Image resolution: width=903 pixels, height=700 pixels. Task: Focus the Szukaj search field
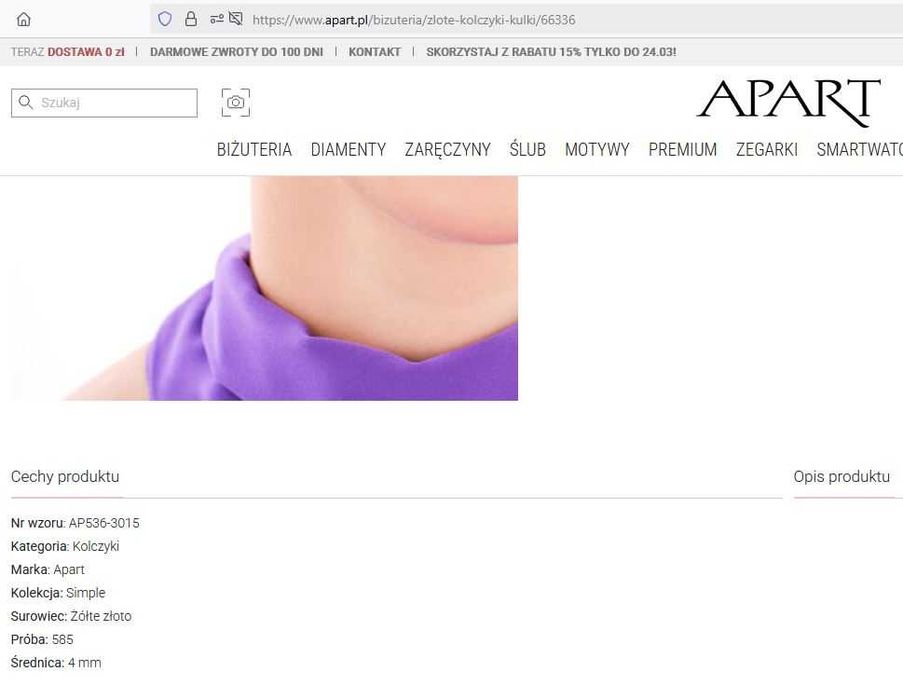pos(104,102)
